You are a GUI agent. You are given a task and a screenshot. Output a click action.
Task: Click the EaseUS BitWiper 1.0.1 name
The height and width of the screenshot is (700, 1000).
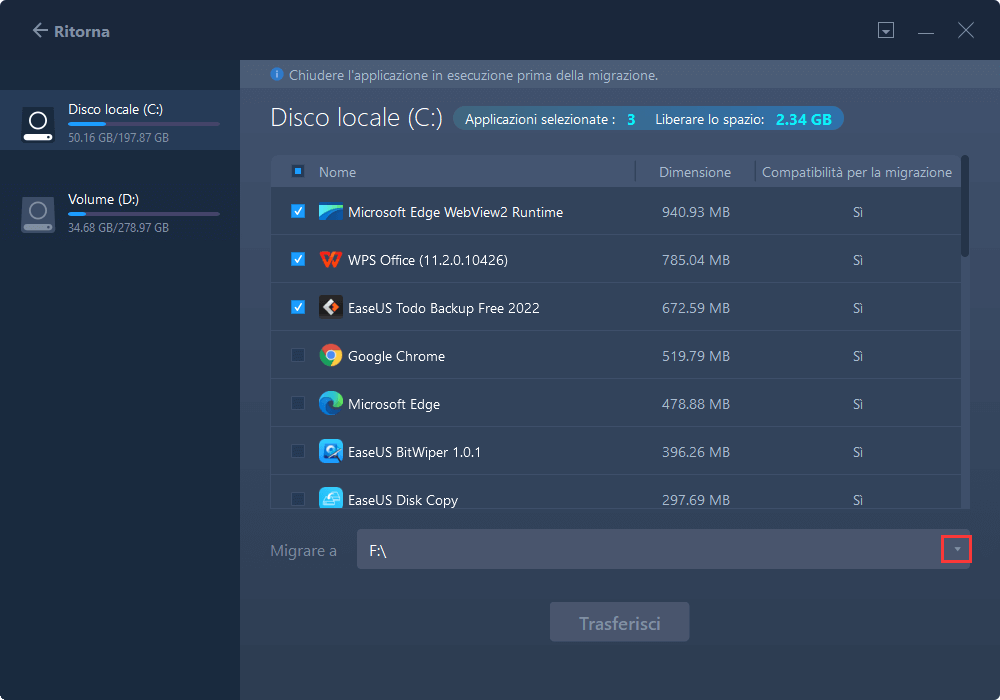pos(414,452)
